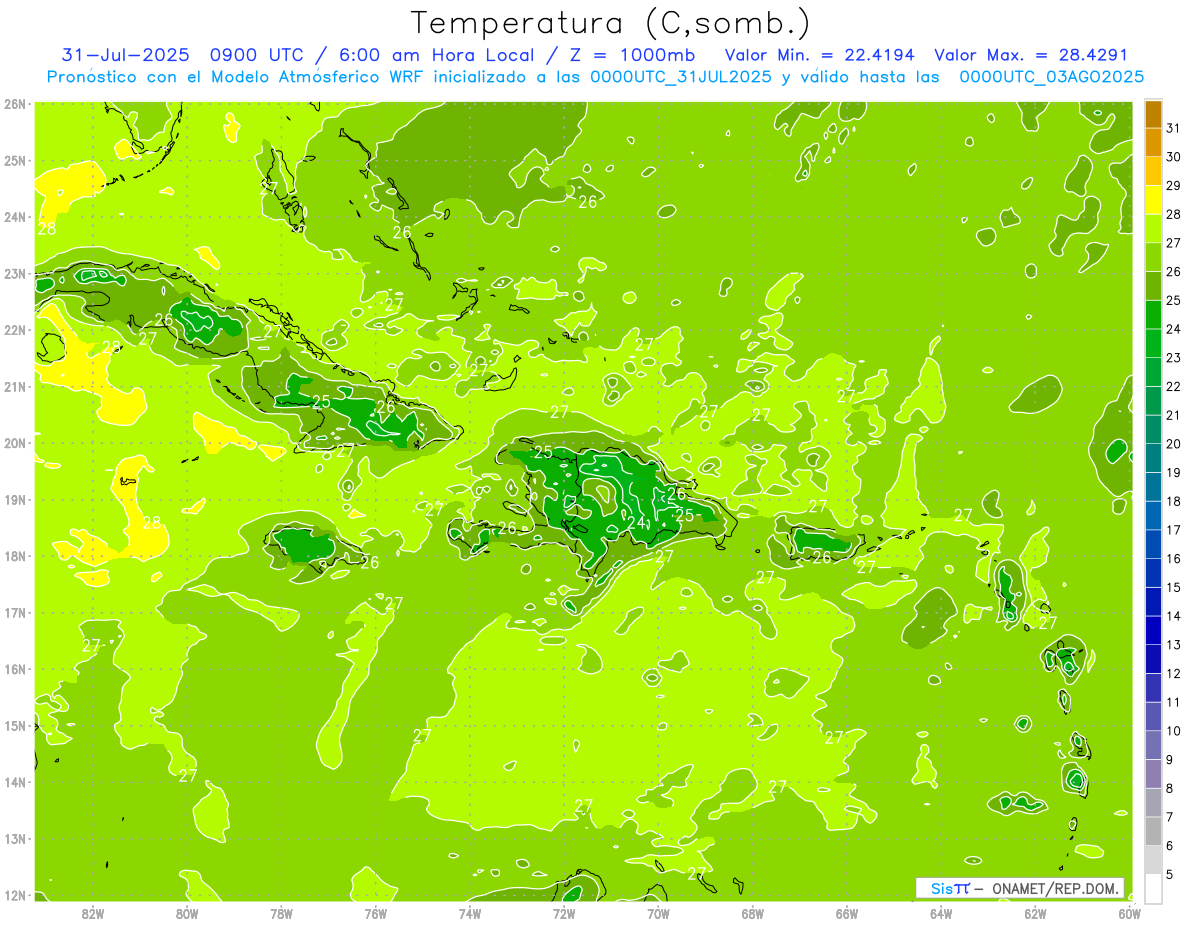Screen dimensions: 1200x927
Task: Click the '68W' longitude axis label
Action: 752,913
